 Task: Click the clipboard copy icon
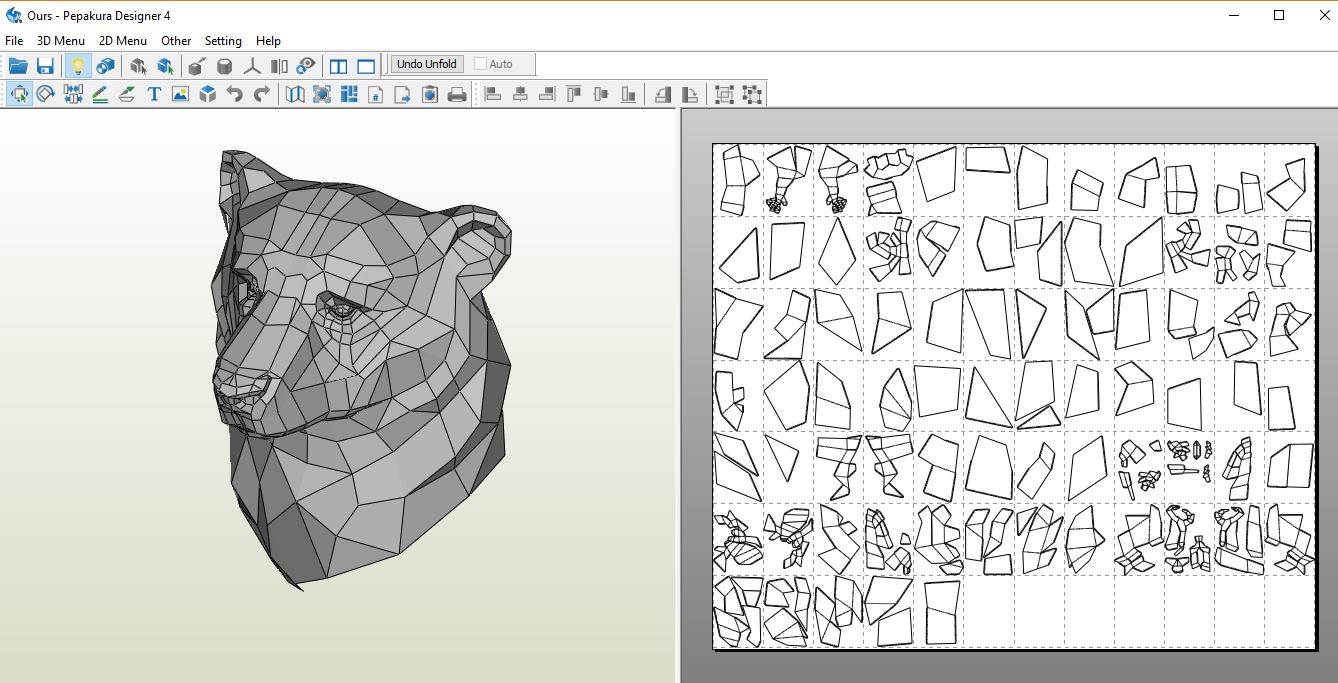[x=430, y=94]
